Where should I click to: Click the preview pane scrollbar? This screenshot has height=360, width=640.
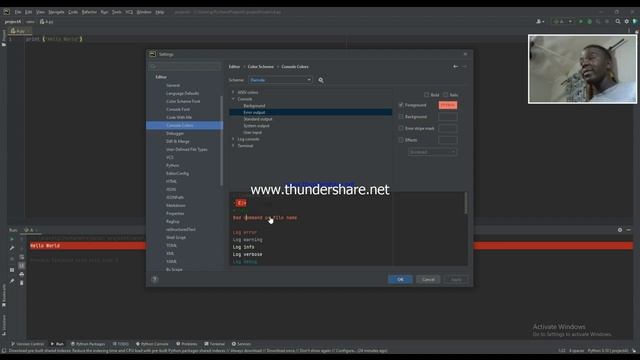pos(466,203)
